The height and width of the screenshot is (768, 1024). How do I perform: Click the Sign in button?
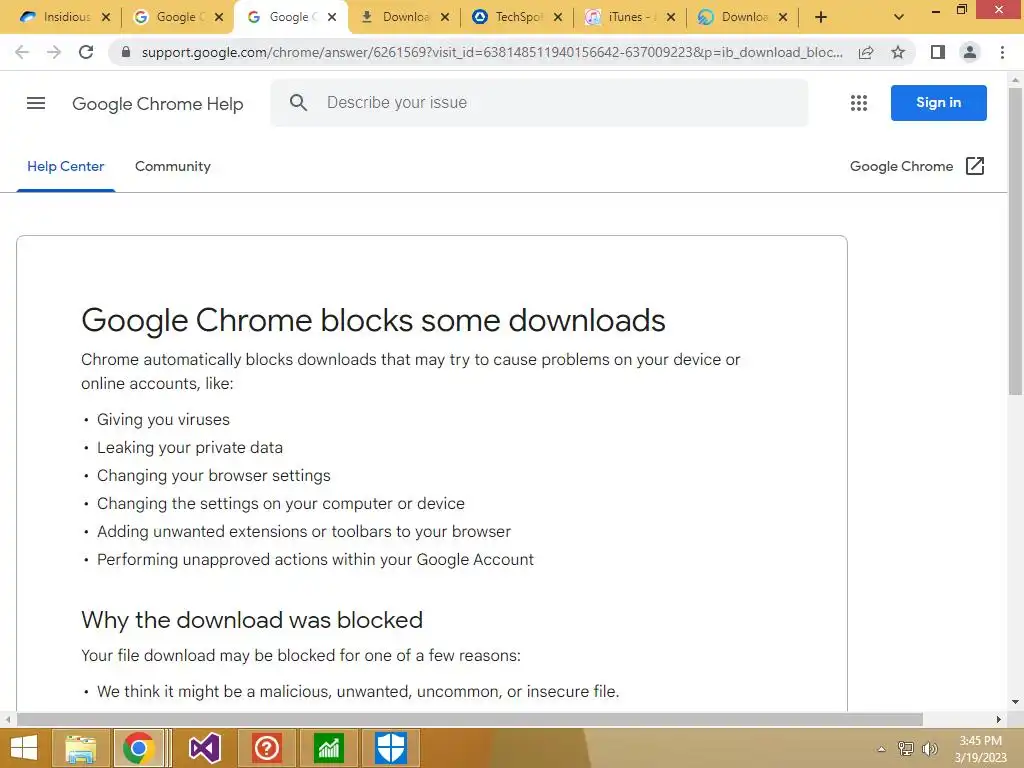(938, 103)
